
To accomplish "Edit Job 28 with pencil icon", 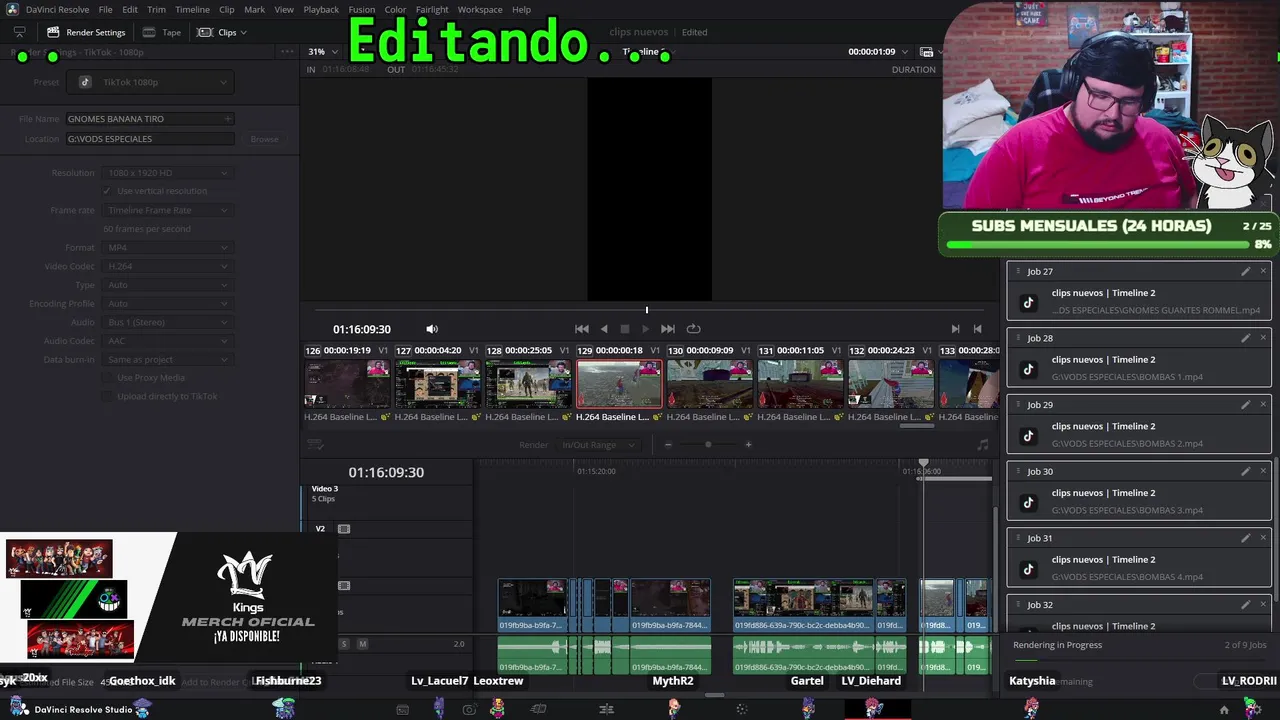I will [x=1245, y=338].
